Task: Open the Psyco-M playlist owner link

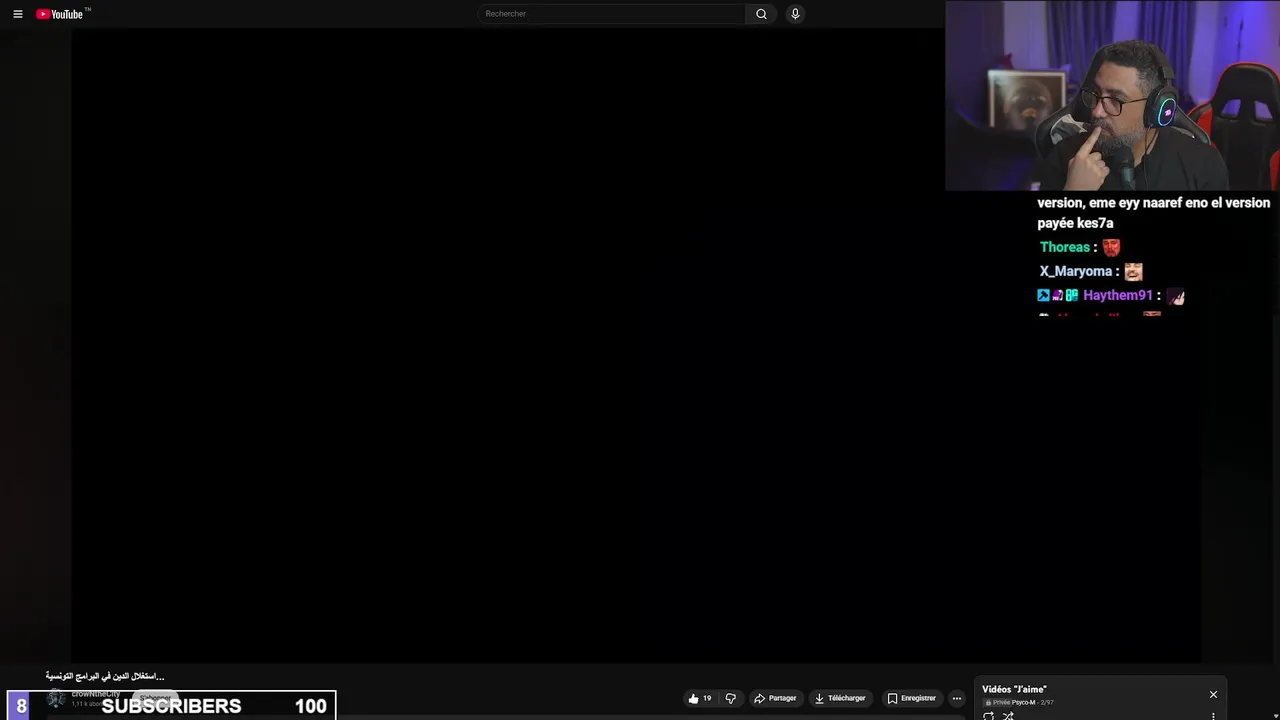Action: point(1023,702)
